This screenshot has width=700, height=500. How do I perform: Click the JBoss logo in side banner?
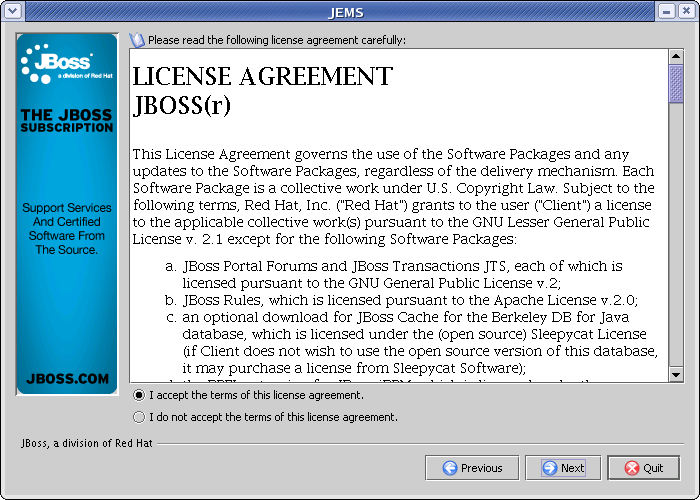pyautogui.click(x=67, y=63)
